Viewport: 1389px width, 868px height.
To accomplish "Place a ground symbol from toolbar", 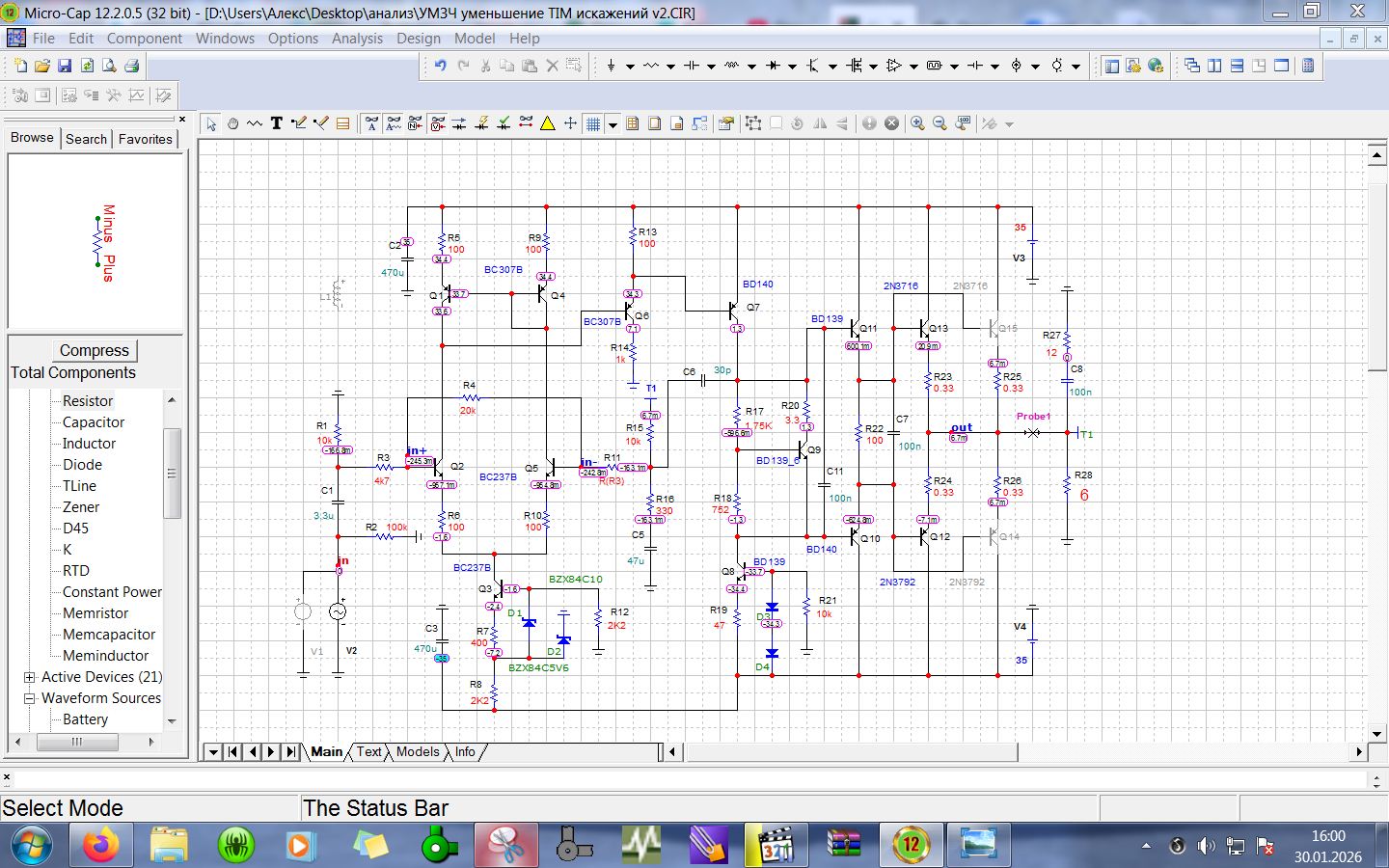I will coord(611,66).
